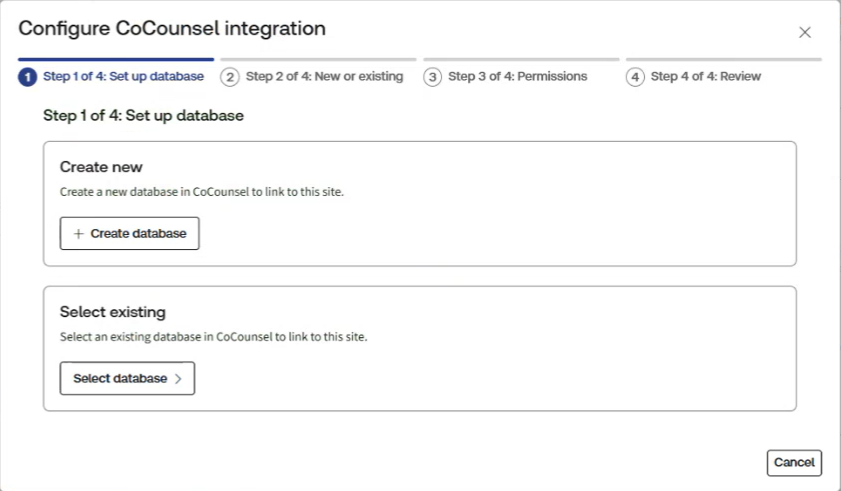Click the "Create new" card heading
Viewport: 841px width, 491px height.
101,167
